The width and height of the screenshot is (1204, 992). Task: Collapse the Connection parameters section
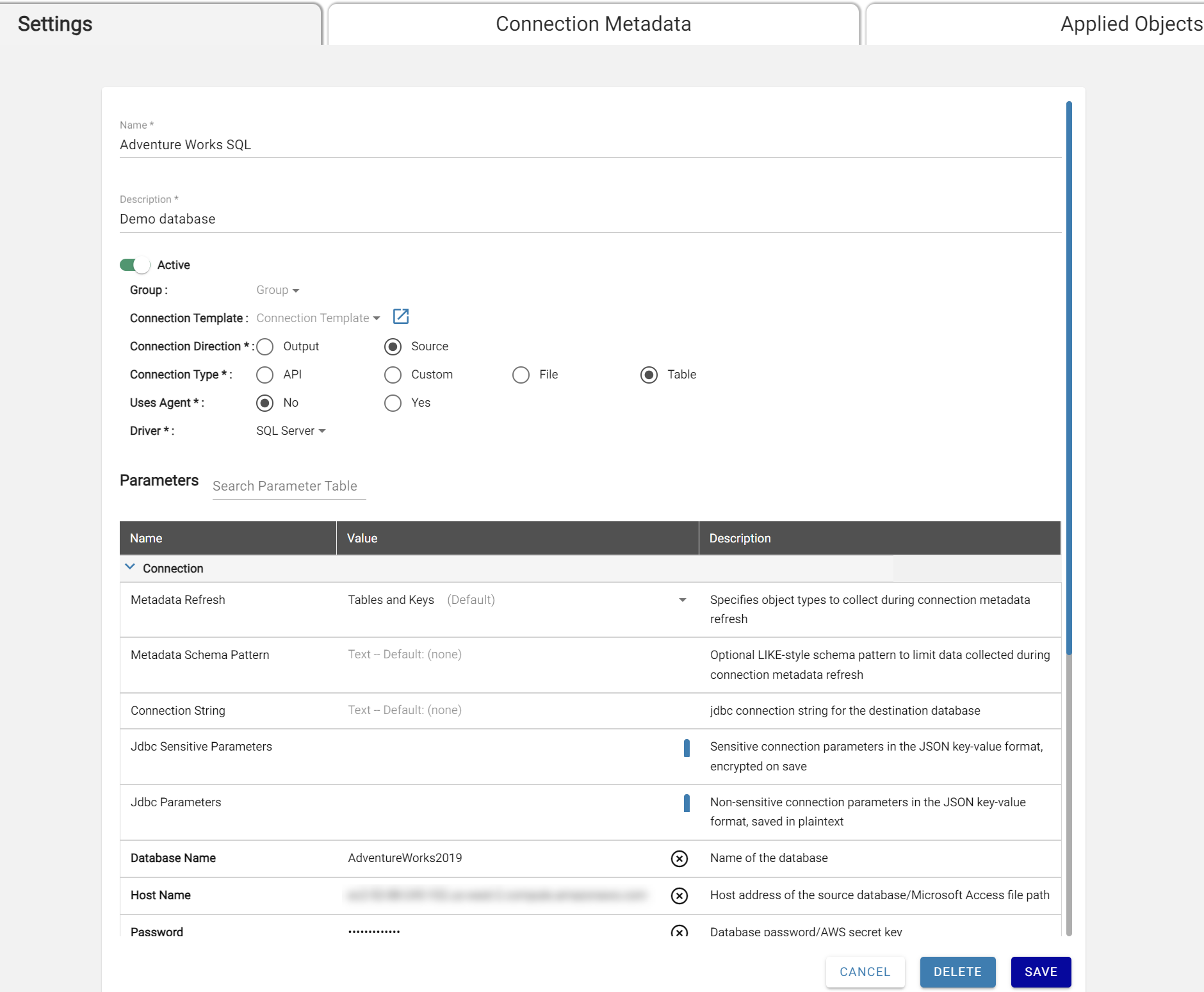click(130, 567)
